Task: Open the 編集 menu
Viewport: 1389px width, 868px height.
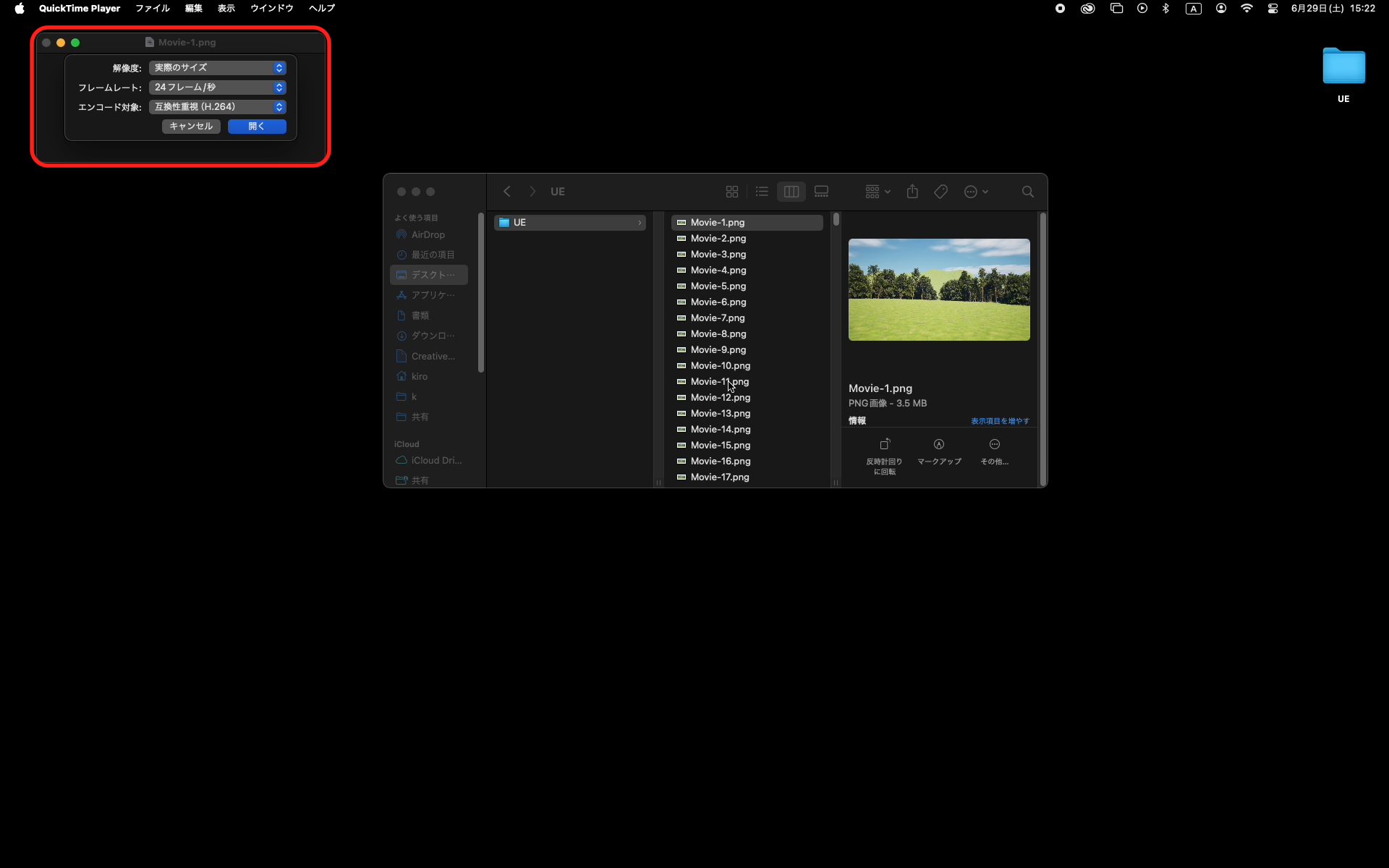Action: point(193,9)
